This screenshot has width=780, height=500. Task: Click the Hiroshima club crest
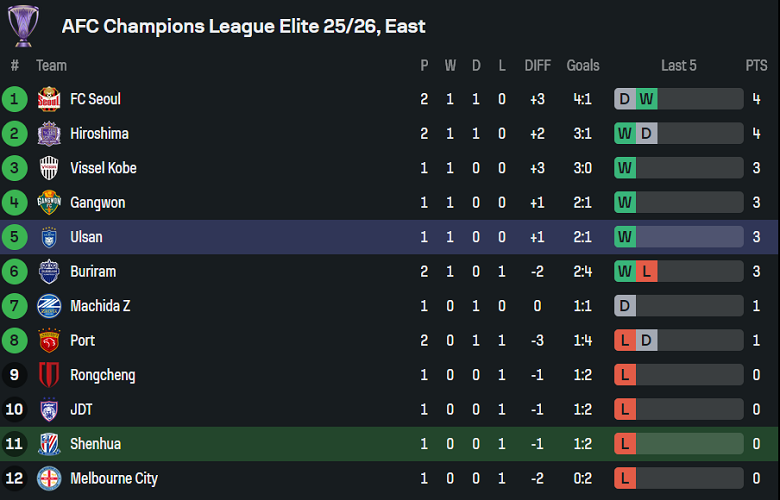[49, 134]
